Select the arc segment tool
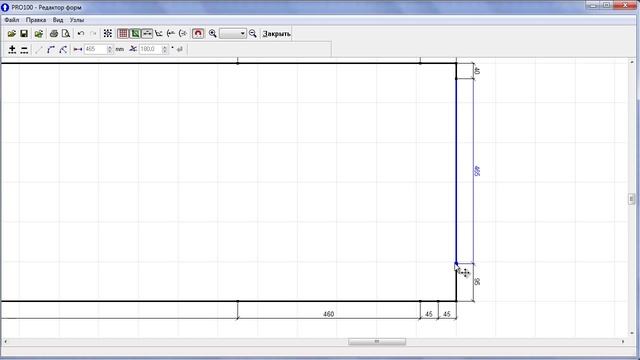Viewport: 640px width, 360px height. tap(51, 49)
